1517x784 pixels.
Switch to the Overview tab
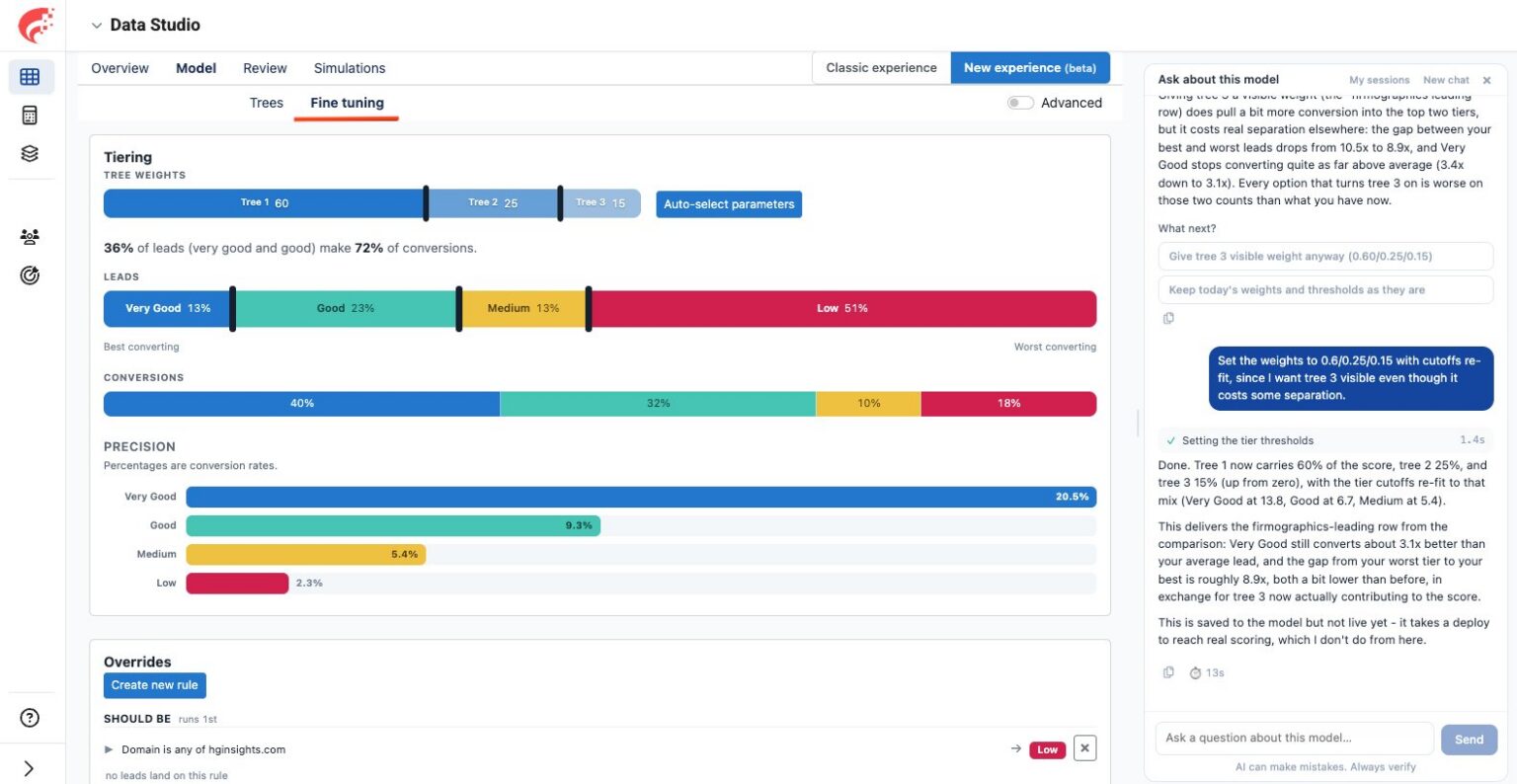click(x=120, y=68)
